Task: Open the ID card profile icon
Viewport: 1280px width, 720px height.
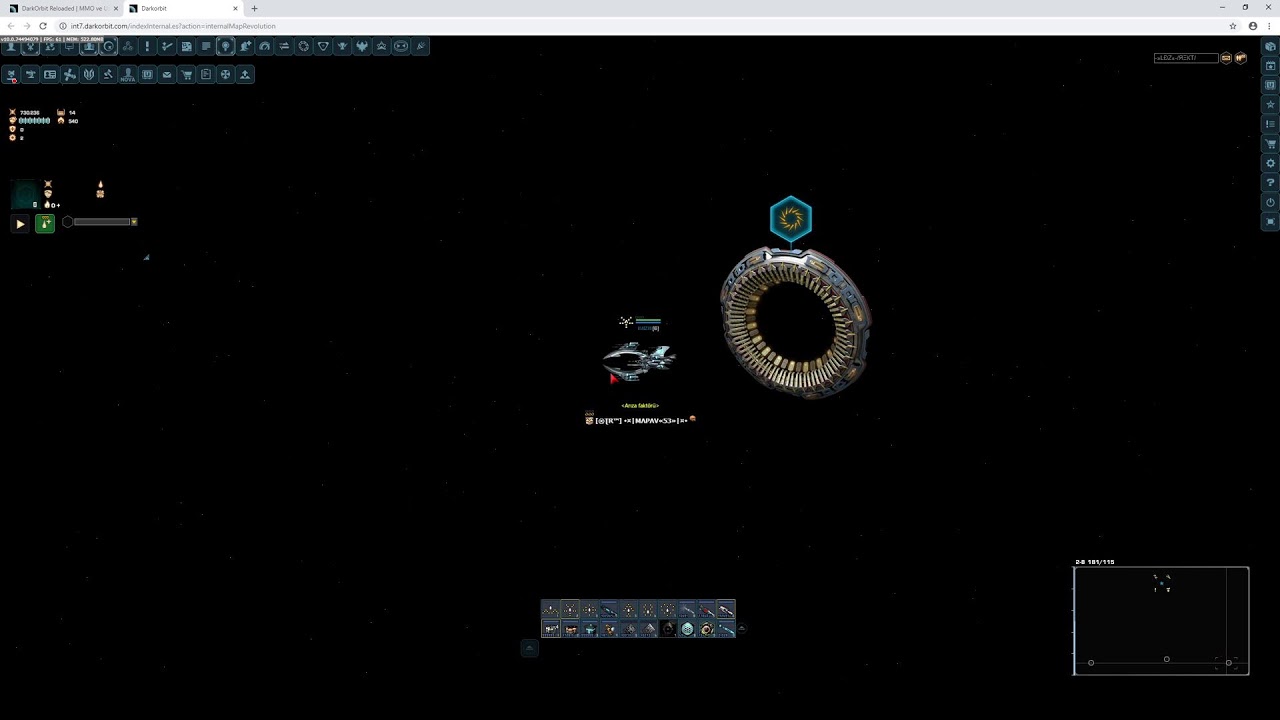Action: coord(50,74)
